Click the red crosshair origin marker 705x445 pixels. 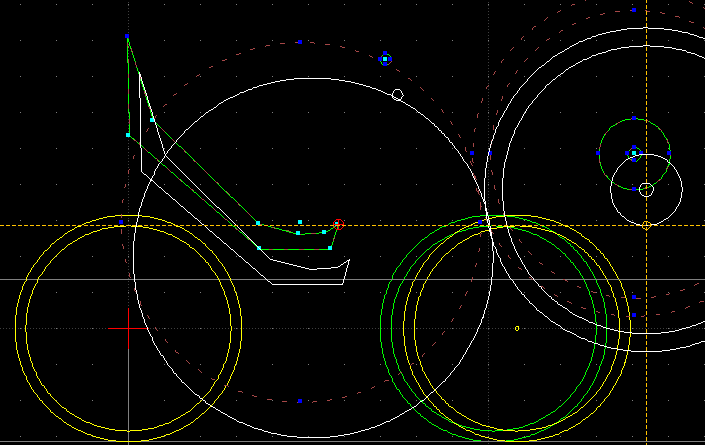(128, 327)
